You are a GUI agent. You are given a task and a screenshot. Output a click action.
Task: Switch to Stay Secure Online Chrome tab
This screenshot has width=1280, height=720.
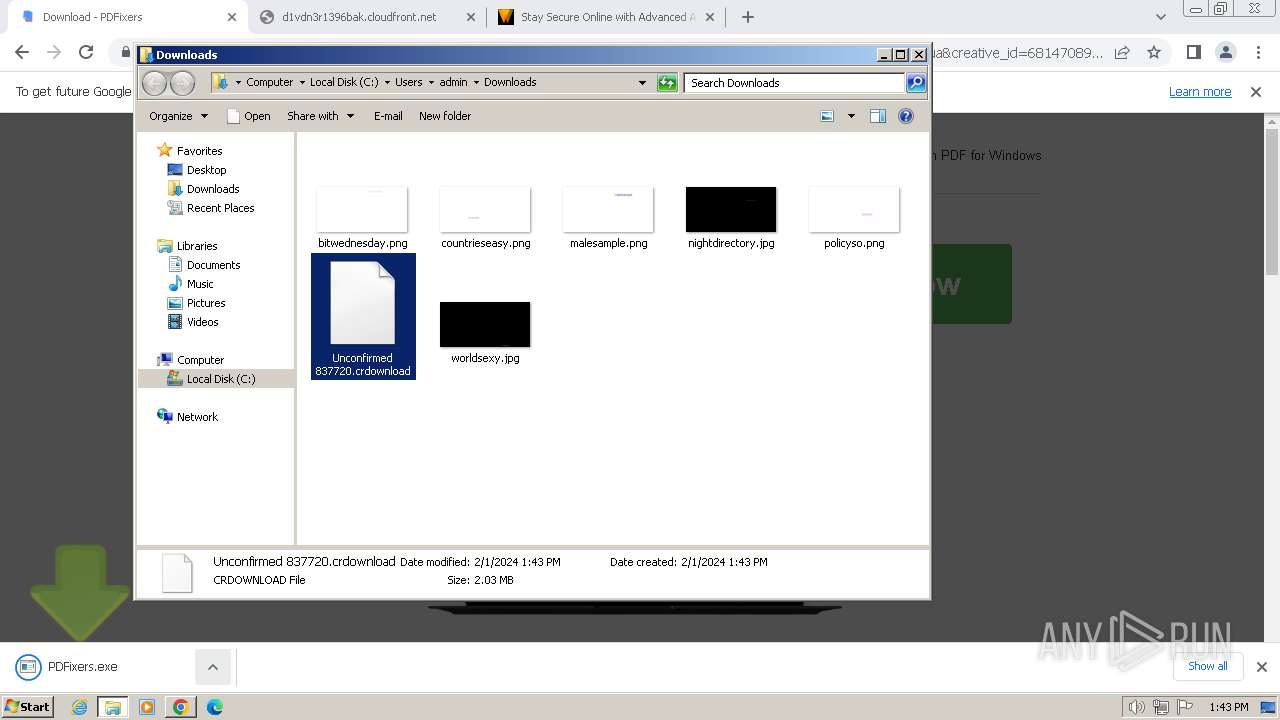tap(607, 17)
